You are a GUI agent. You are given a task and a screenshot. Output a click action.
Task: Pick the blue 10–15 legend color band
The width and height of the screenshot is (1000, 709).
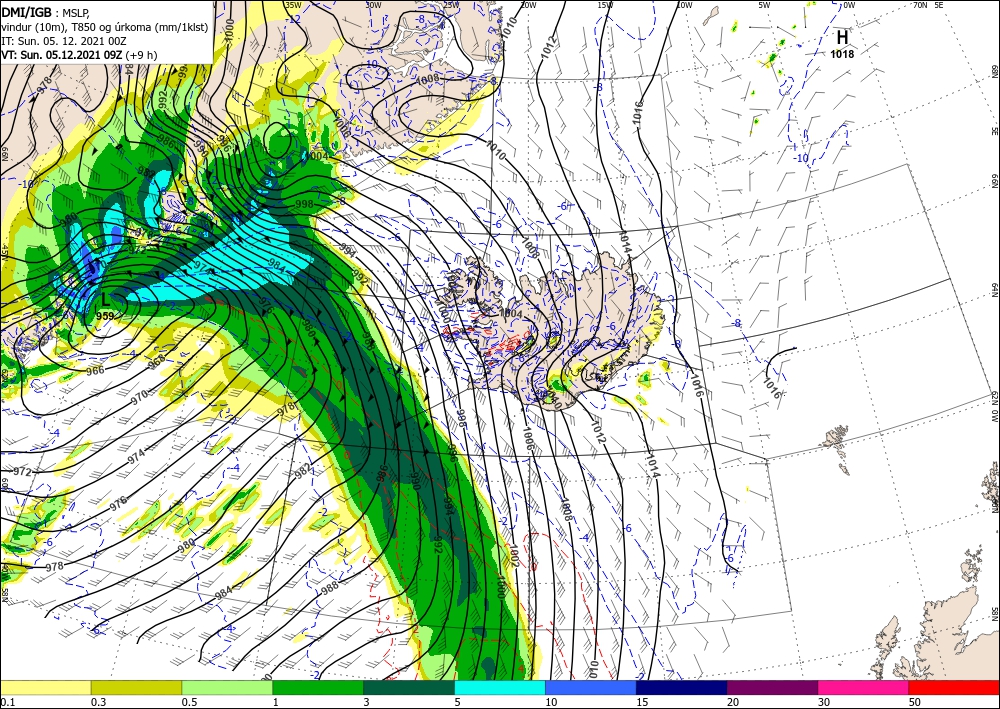(591, 687)
